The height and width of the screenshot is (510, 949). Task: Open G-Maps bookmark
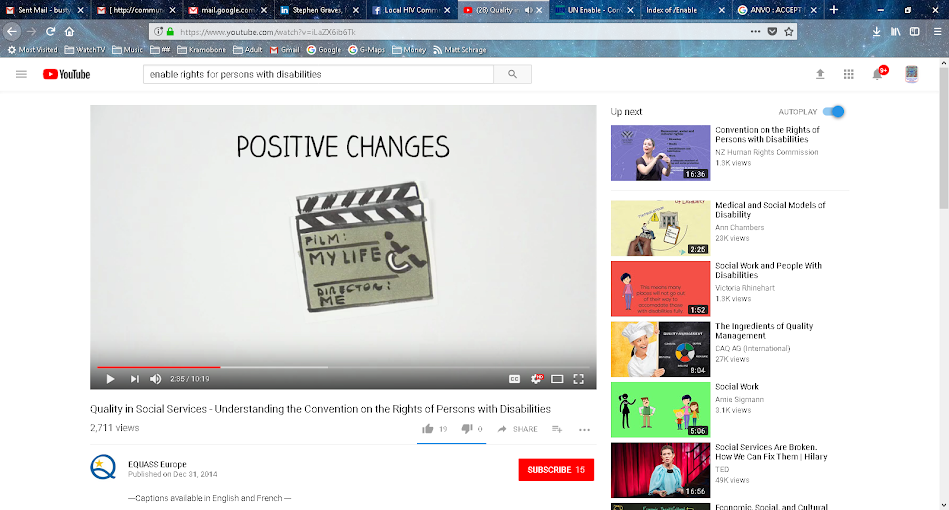pyautogui.click(x=367, y=50)
